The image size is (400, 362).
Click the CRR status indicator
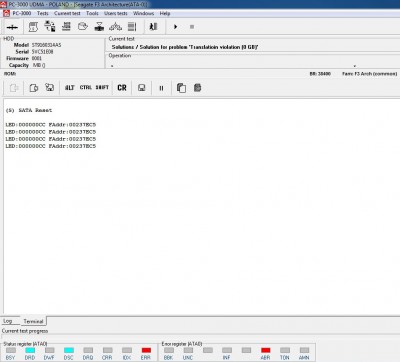(107, 350)
